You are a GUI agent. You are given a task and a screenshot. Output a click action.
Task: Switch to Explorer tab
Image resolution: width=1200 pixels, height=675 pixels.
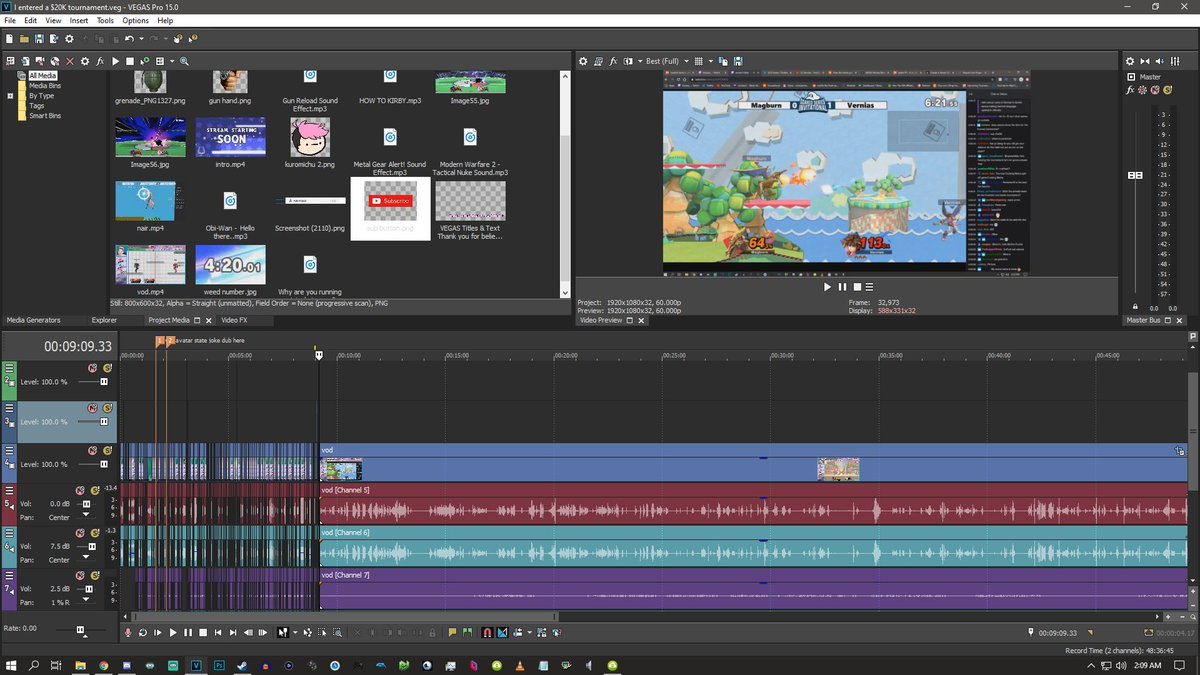[104, 320]
